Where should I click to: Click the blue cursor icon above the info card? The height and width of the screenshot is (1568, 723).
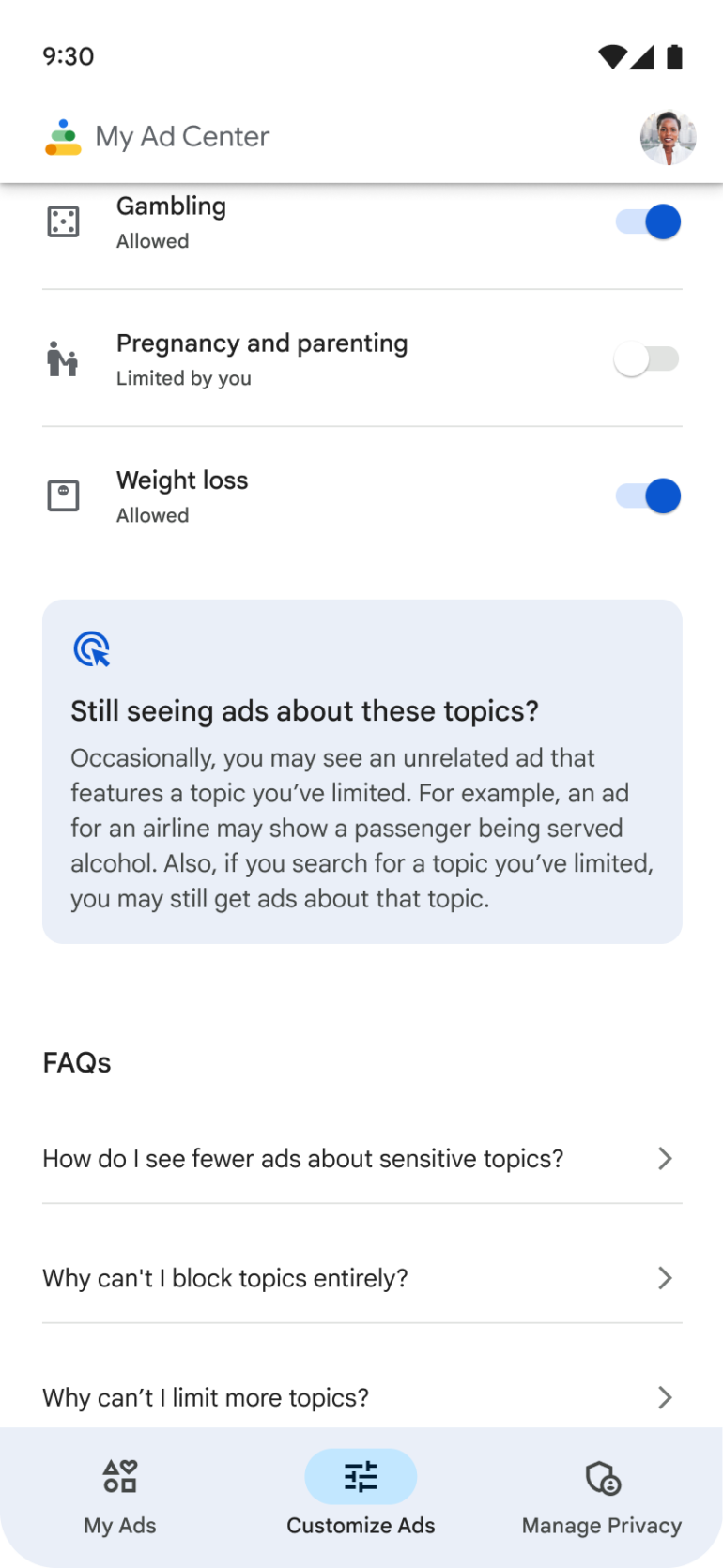[x=89, y=648]
